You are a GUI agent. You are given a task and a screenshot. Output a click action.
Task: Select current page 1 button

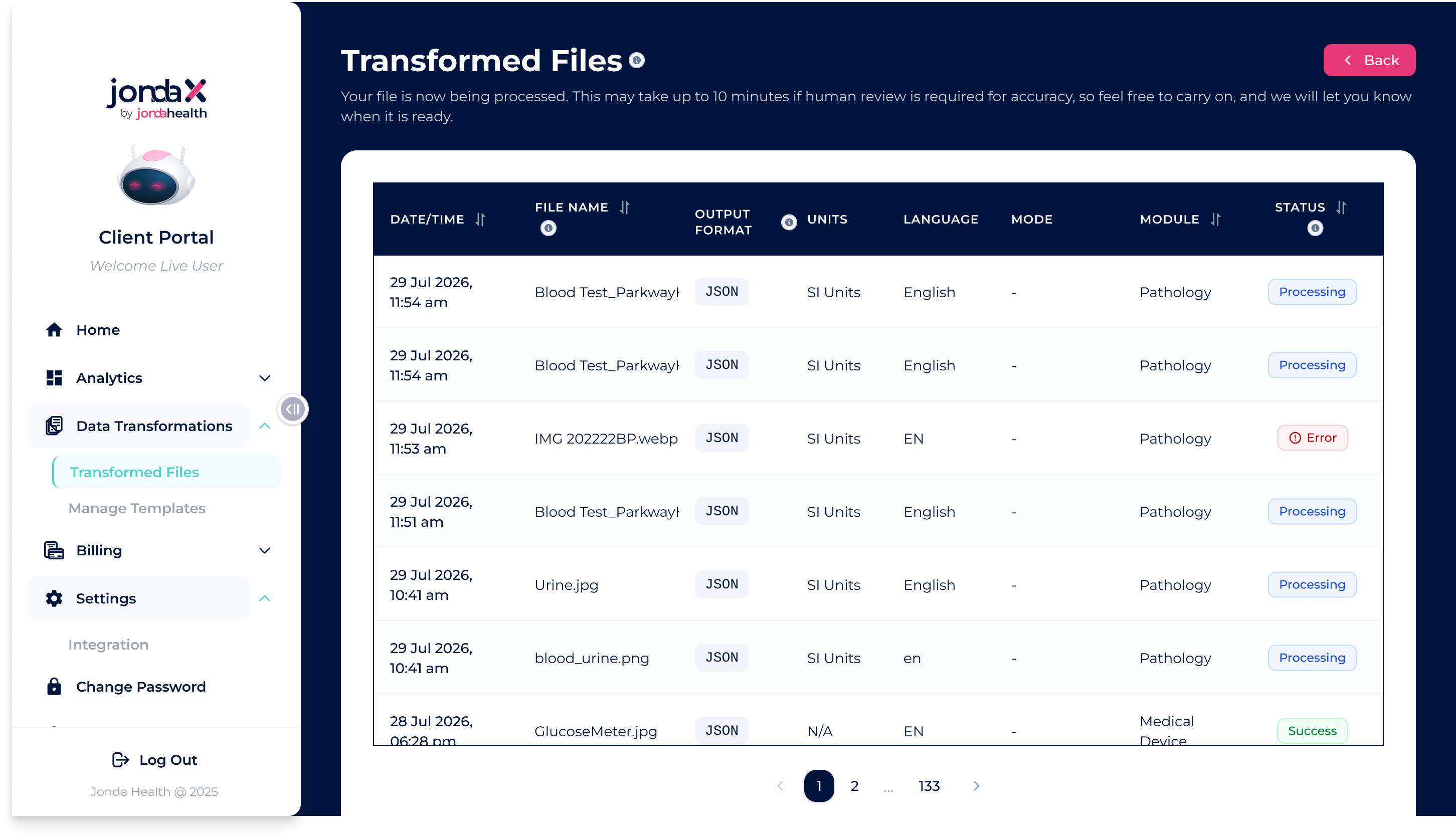819,786
